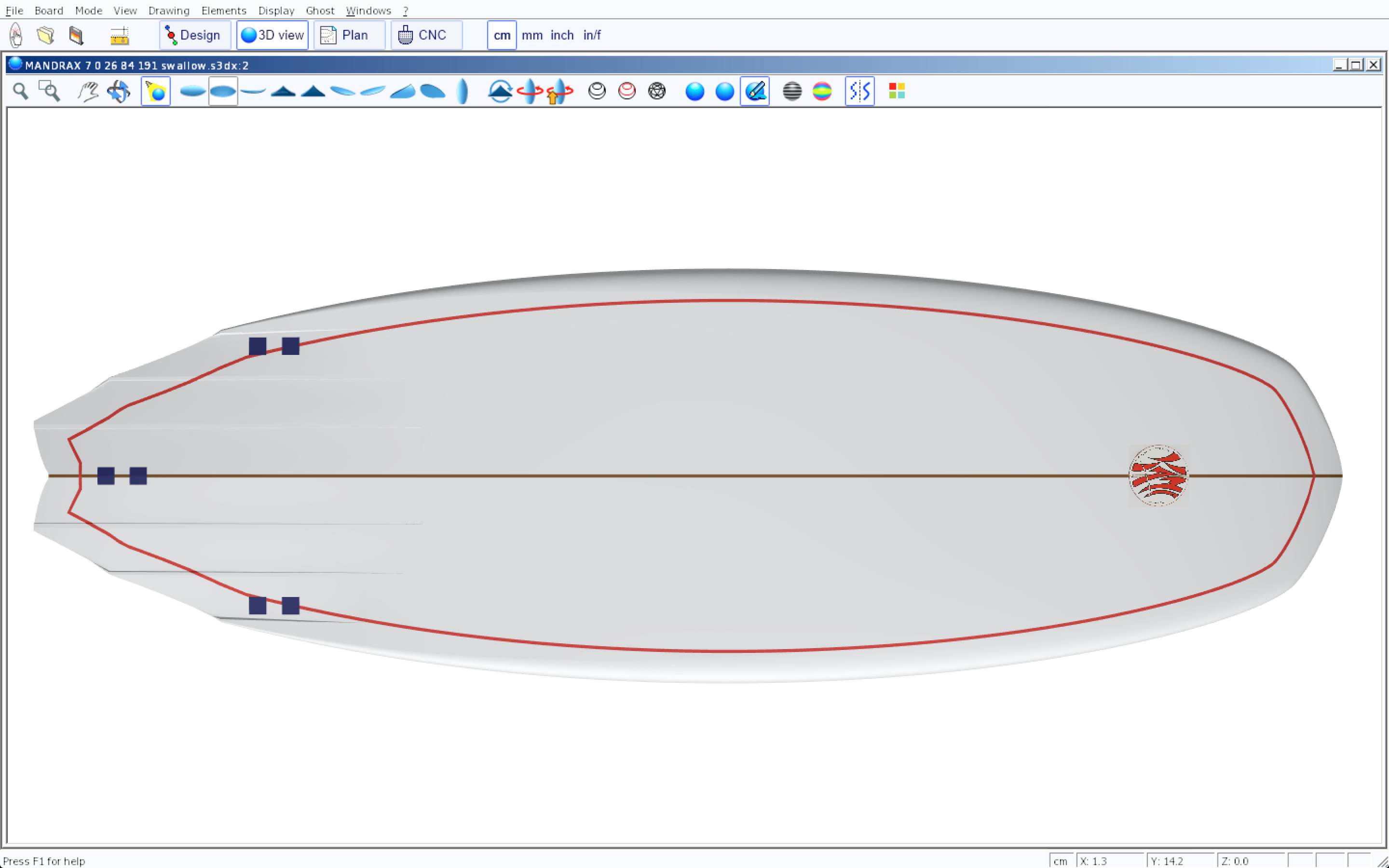Toggle the brush decoration display icon
1389x868 pixels.
[755, 91]
